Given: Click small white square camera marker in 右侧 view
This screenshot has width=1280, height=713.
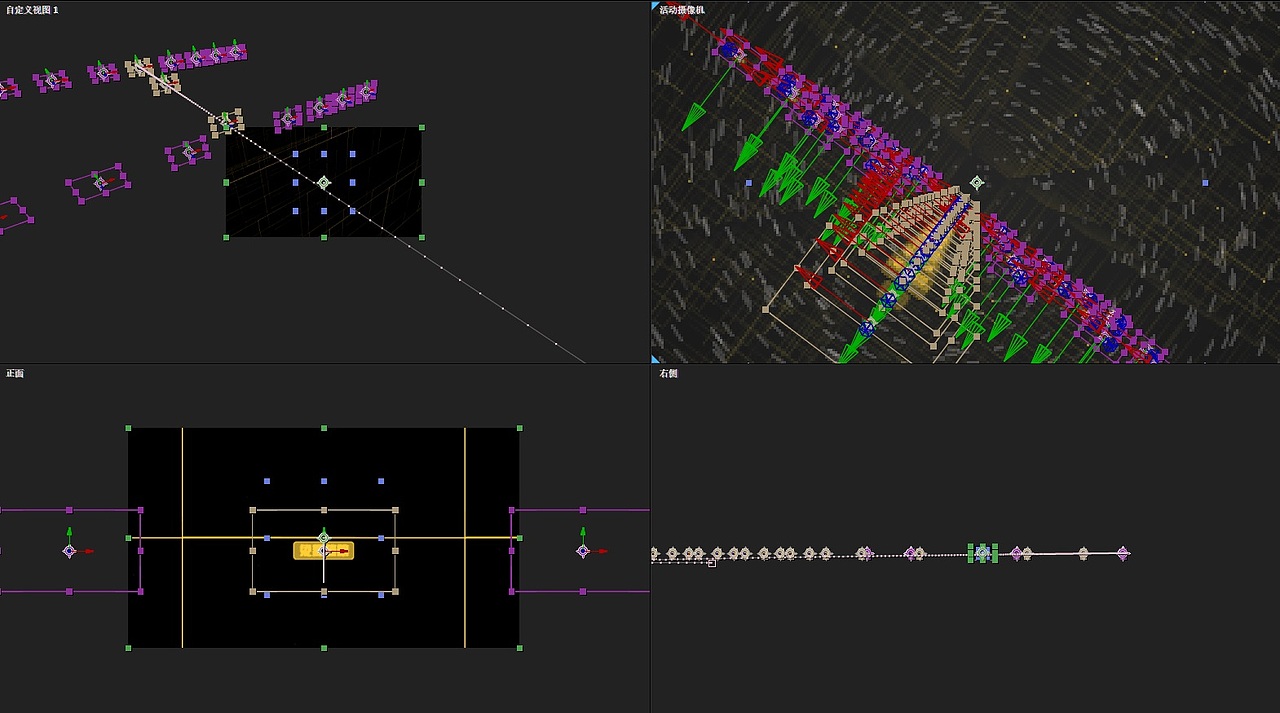Looking at the screenshot, I should click(x=711, y=563).
